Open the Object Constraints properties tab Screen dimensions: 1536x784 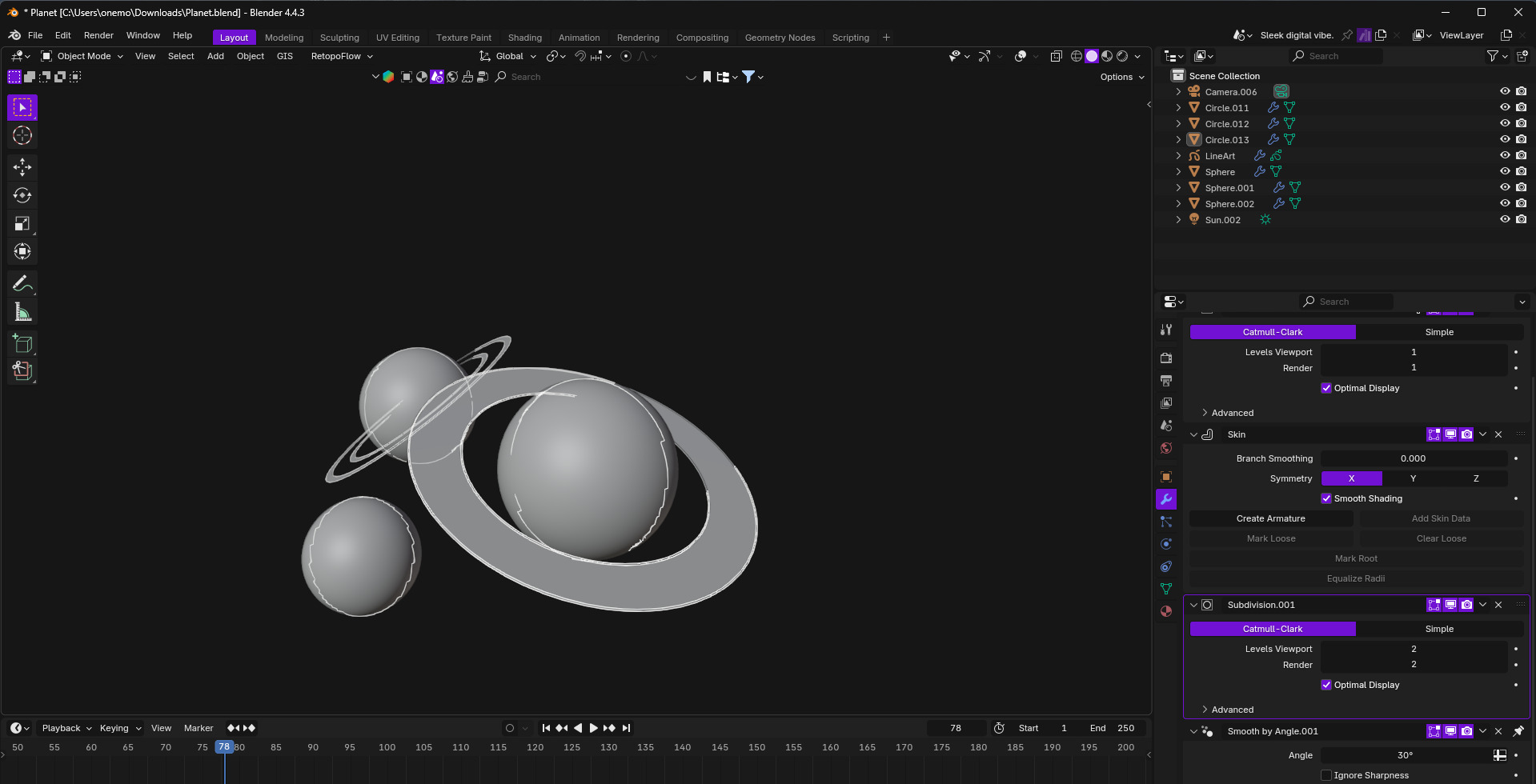[x=1166, y=566]
